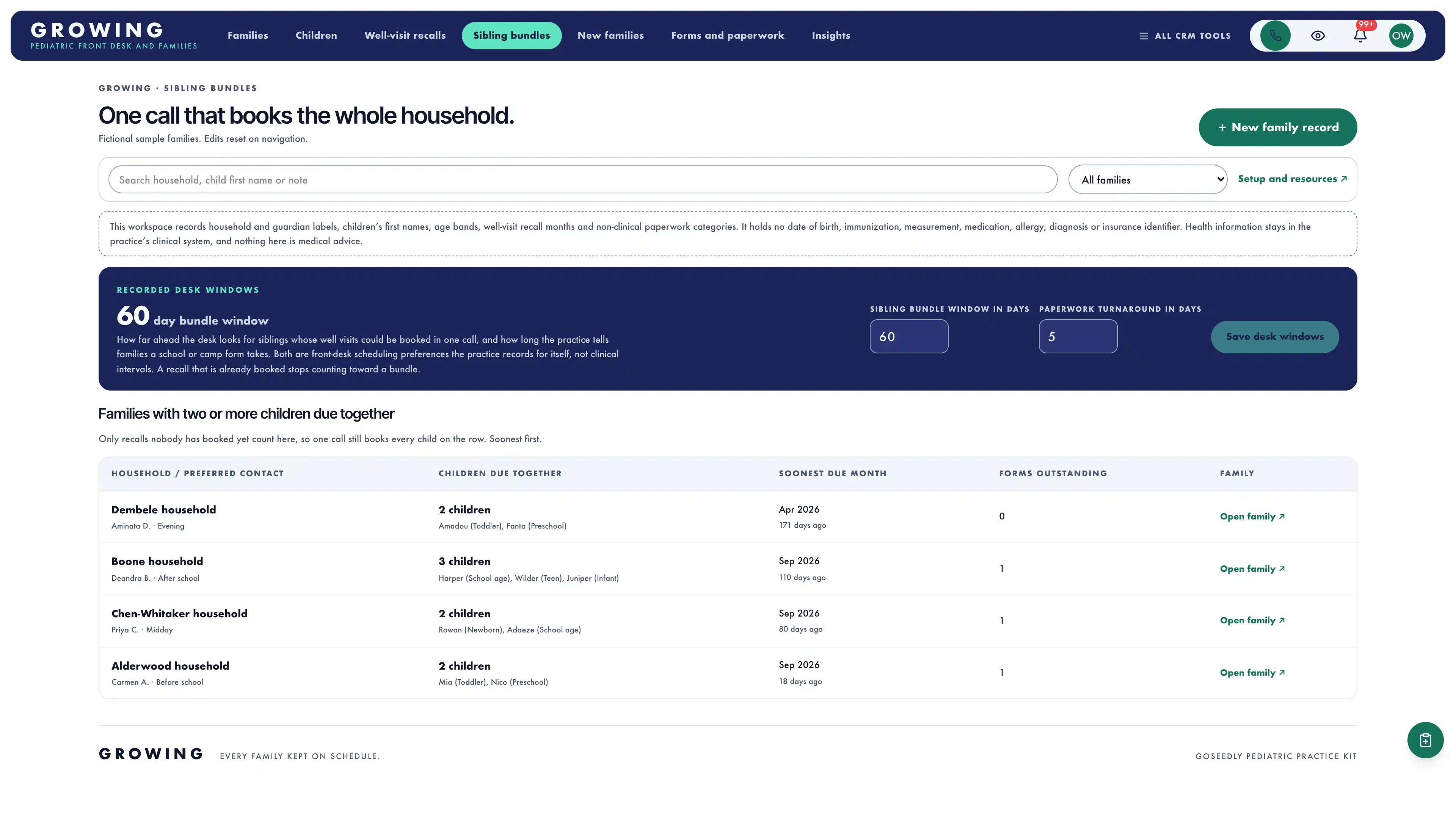Click Save desk windows button

(x=1274, y=336)
